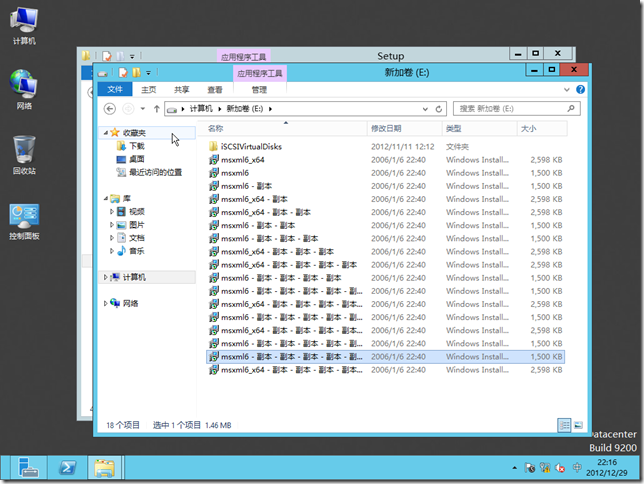This screenshot has width=644, height=484.
Task: Switch to large icons view in status bar
Action: (x=578, y=425)
